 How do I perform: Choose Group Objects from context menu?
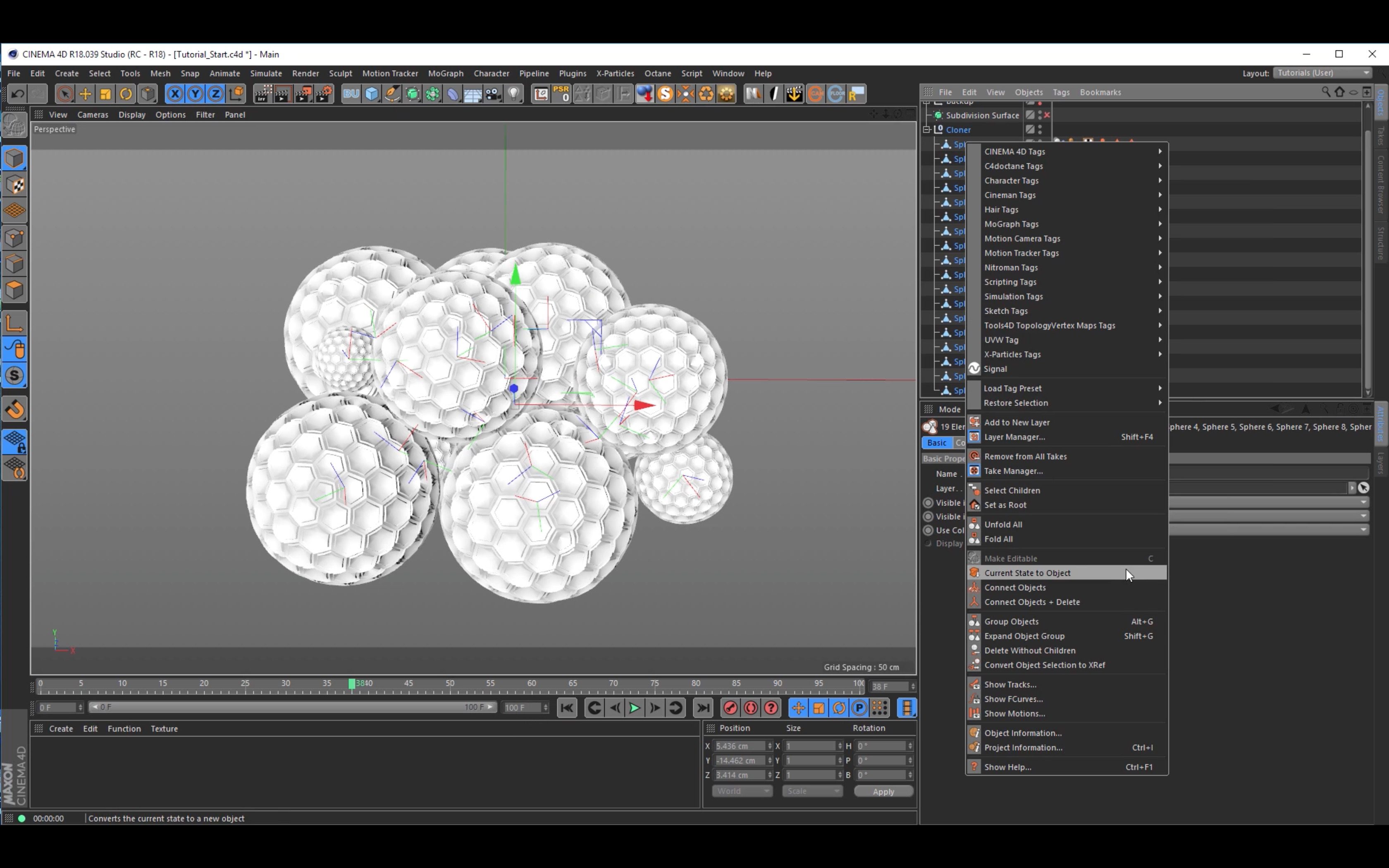1067,621
